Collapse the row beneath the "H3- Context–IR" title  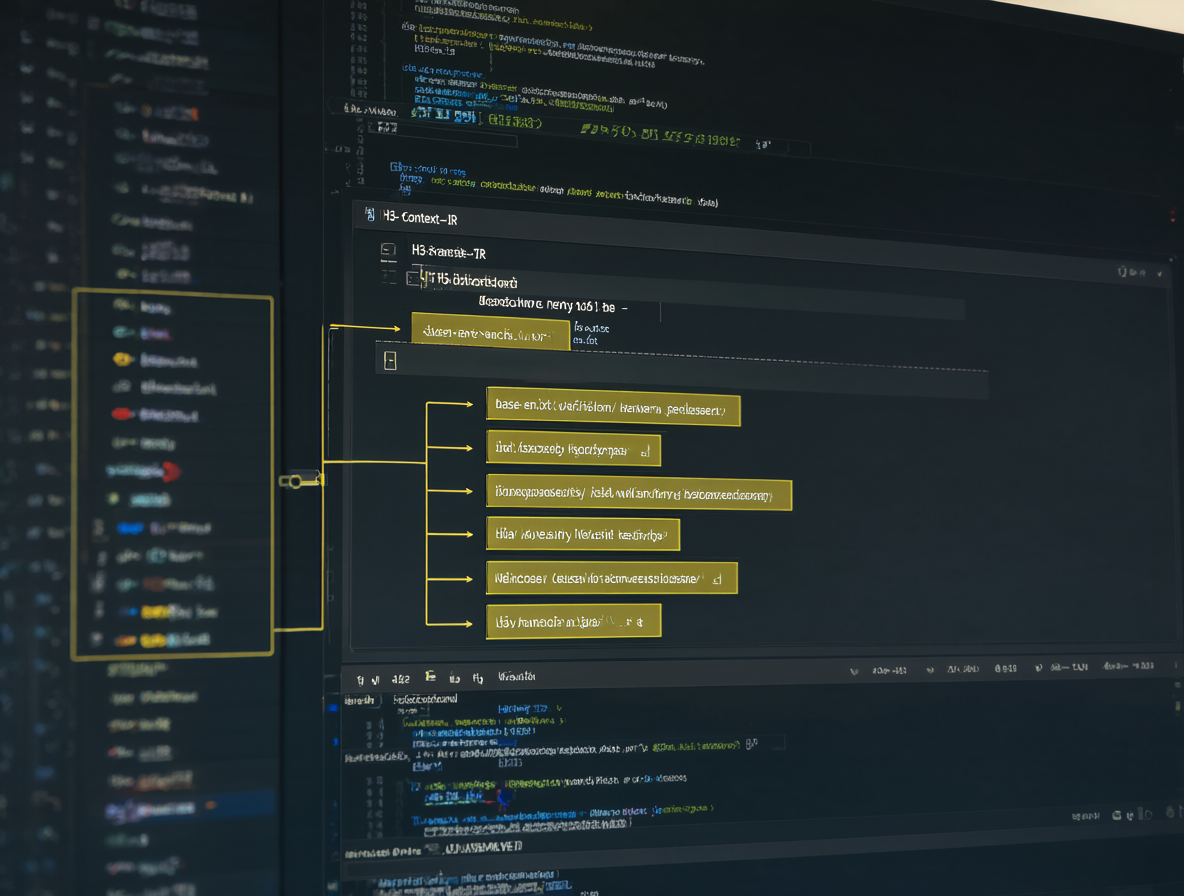coord(388,250)
